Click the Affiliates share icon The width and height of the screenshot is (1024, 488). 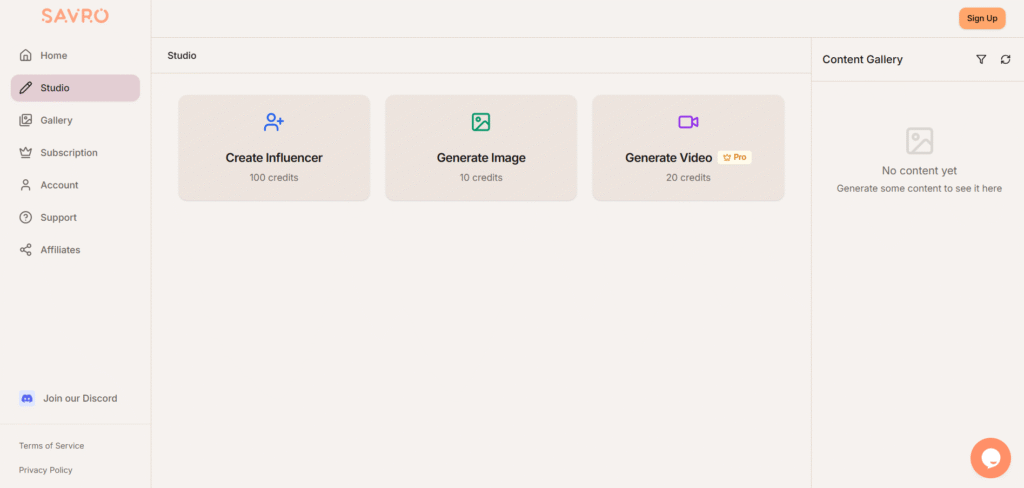(26, 250)
